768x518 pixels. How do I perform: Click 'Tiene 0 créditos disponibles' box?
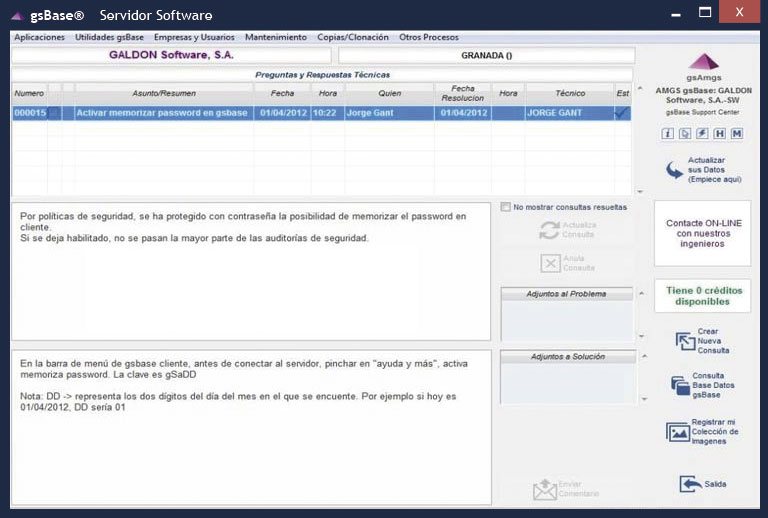coord(703,296)
